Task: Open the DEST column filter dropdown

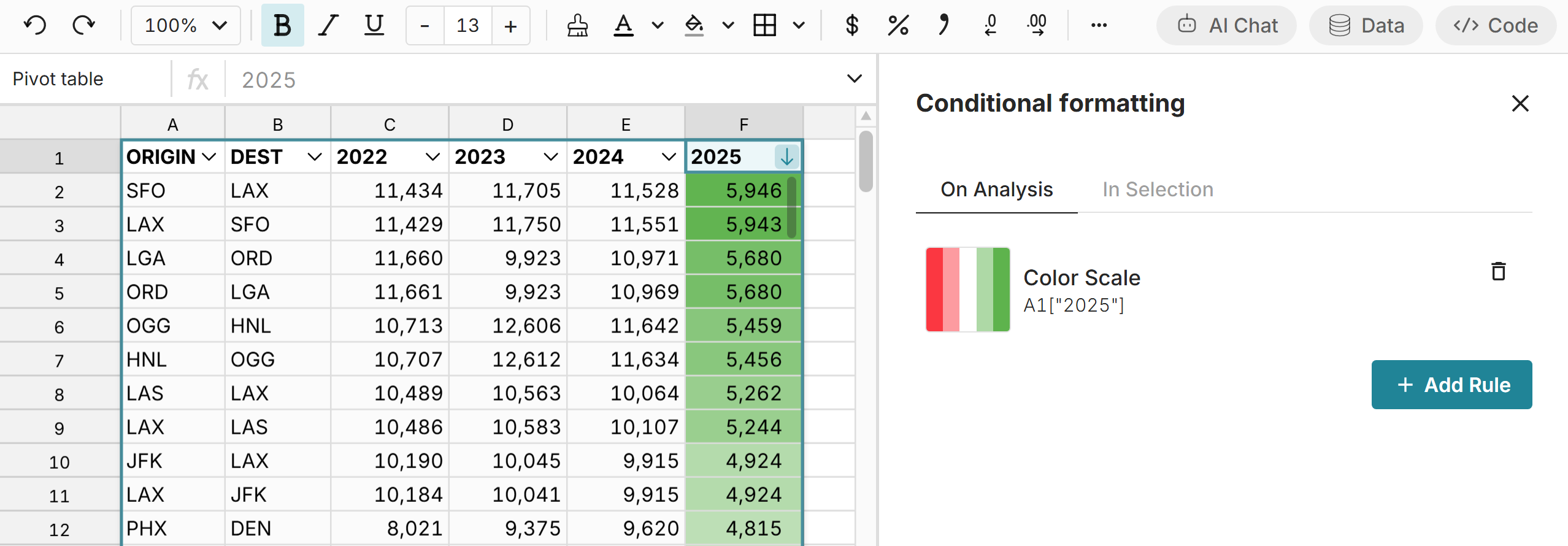Action: click(x=315, y=157)
